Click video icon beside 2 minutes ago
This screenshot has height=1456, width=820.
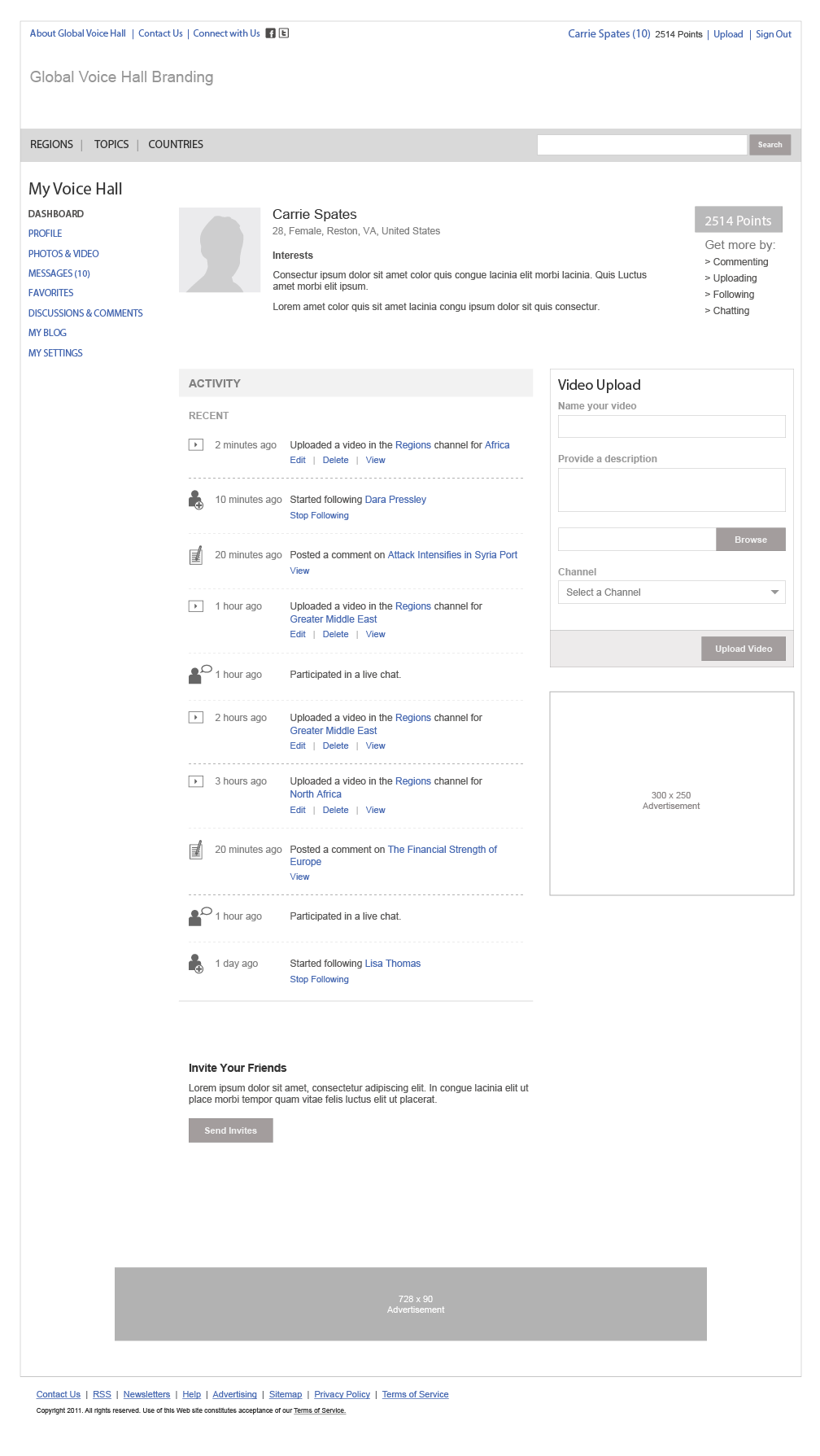pyautogui.click(x=196, y=445)
